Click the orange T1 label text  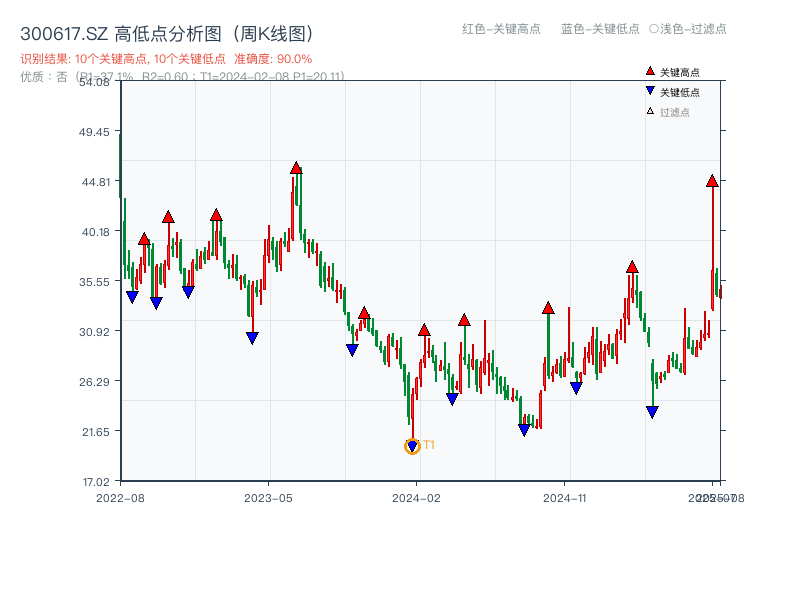(x=429, y=445)
